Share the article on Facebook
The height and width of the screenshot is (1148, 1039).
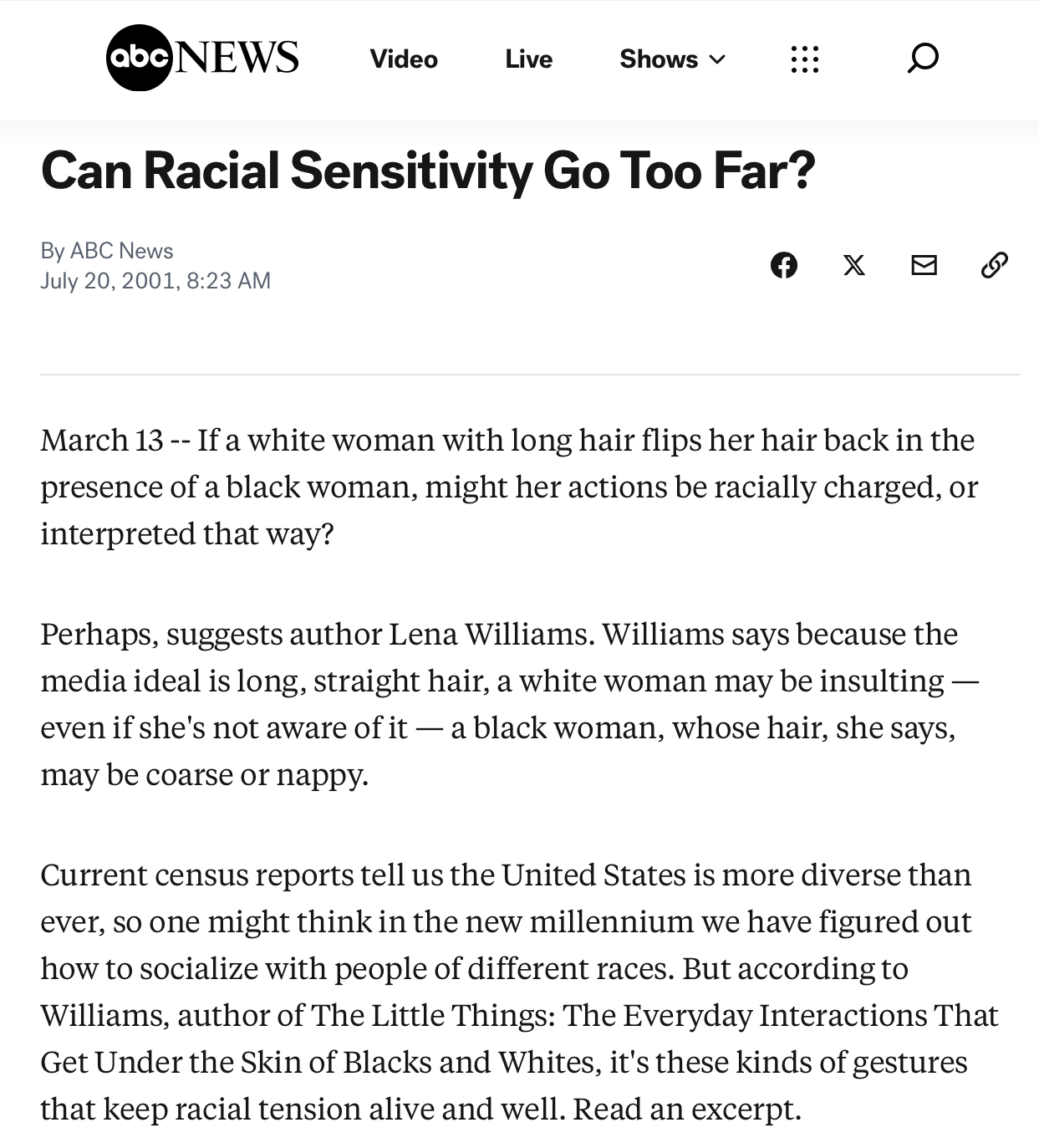point(784,265)
